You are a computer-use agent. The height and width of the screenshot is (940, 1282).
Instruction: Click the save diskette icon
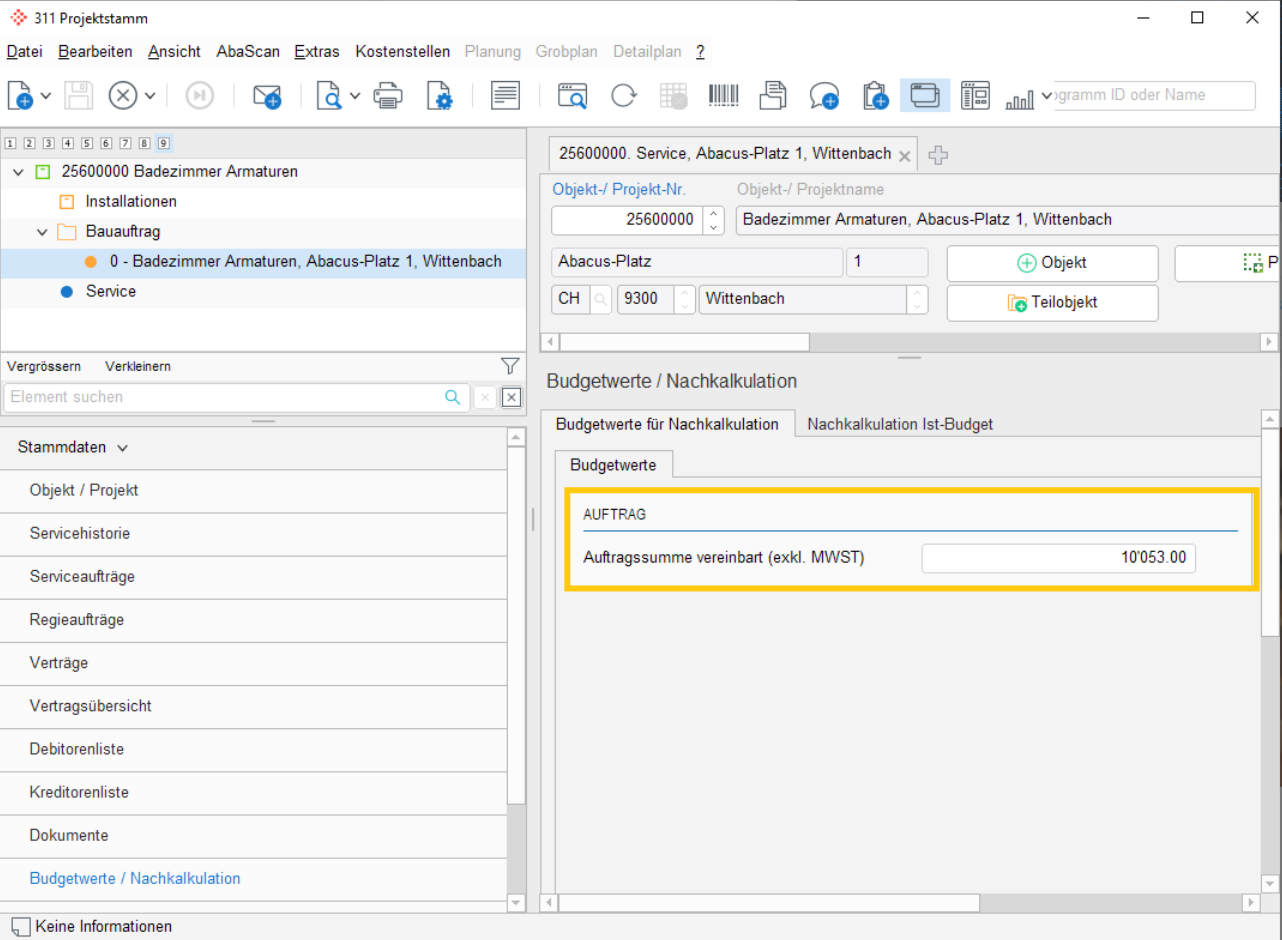(79, 96)
